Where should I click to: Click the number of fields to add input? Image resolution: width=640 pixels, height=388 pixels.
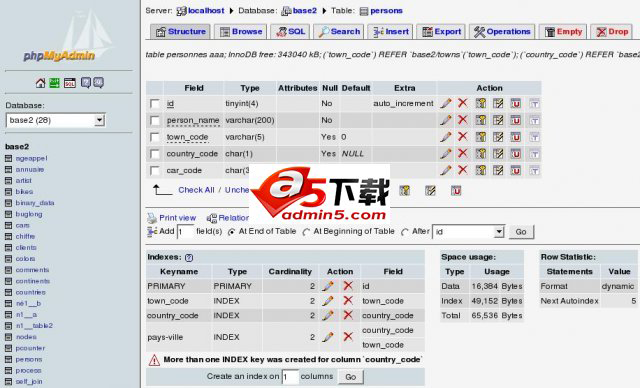[185, 232]
